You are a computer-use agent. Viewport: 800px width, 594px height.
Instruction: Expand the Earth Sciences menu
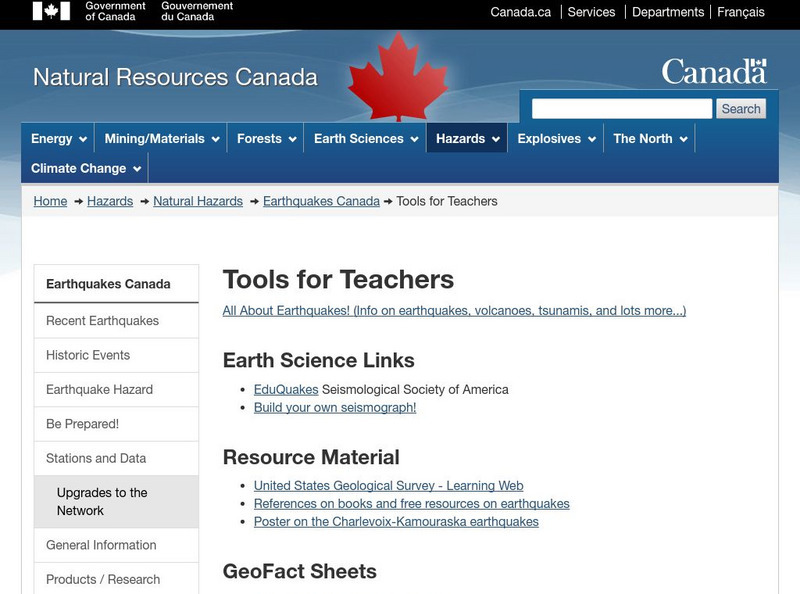click(x=365, y=138)
